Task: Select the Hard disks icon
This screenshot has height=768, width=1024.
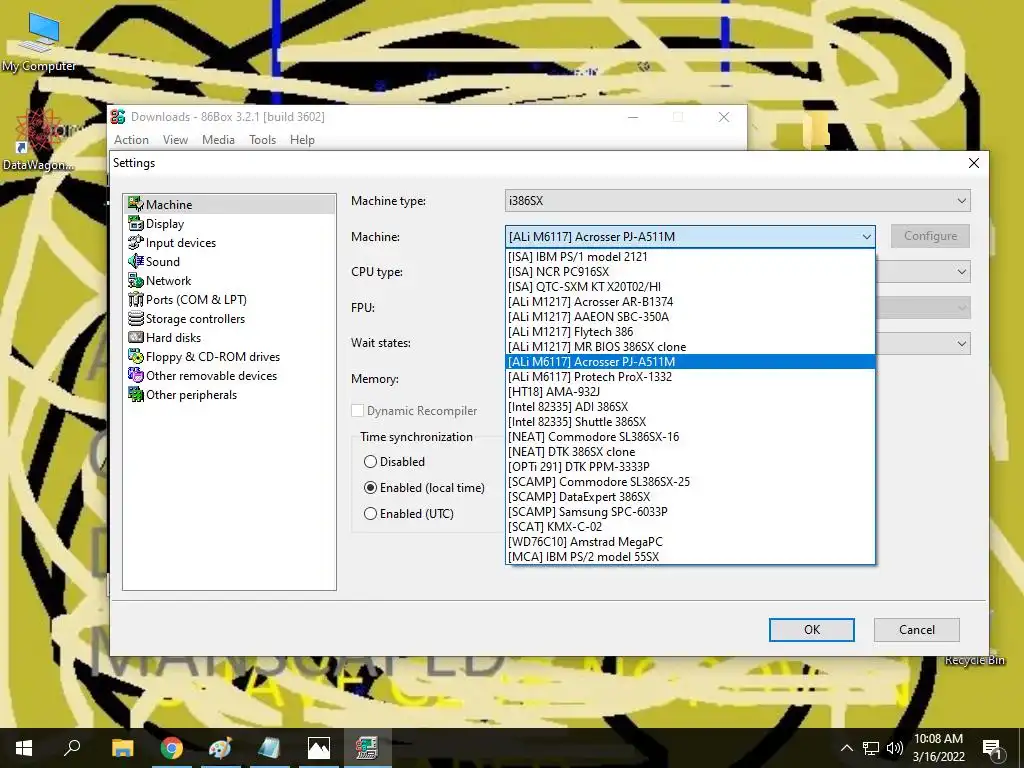Action: (136, 337)
